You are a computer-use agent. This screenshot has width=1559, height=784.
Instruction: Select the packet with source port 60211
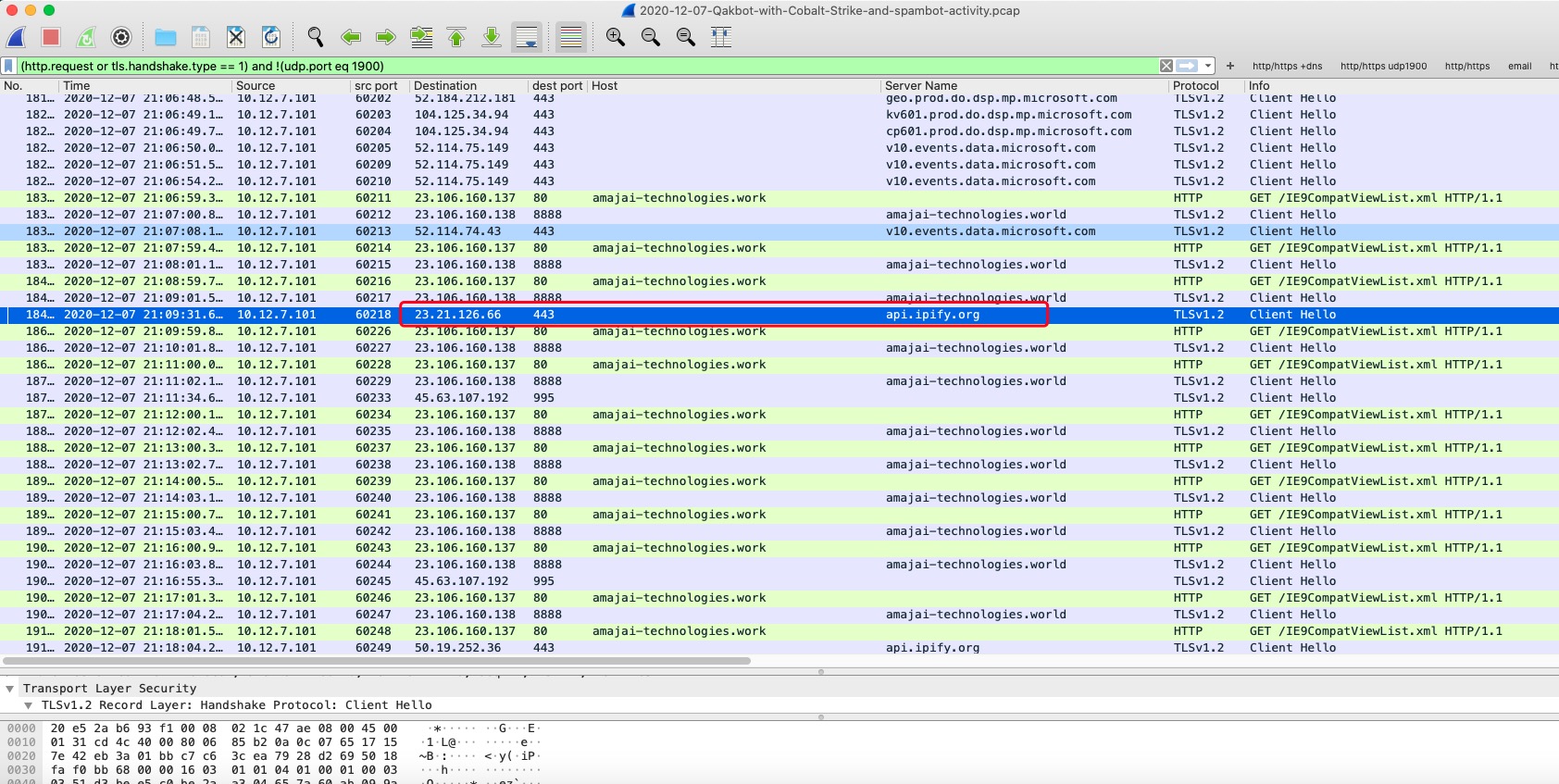click(x=779, y=198)
